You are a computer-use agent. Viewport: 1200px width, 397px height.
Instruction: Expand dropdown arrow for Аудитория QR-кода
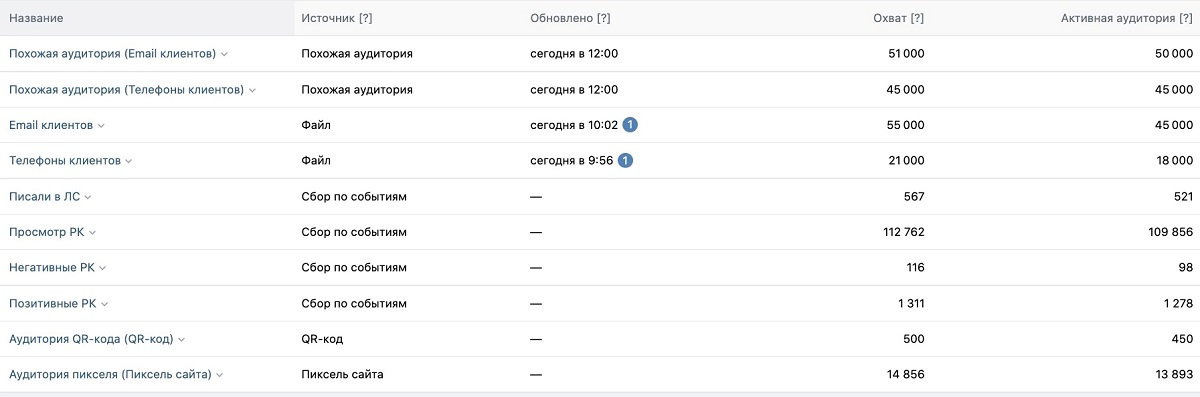tap(182, 340)
